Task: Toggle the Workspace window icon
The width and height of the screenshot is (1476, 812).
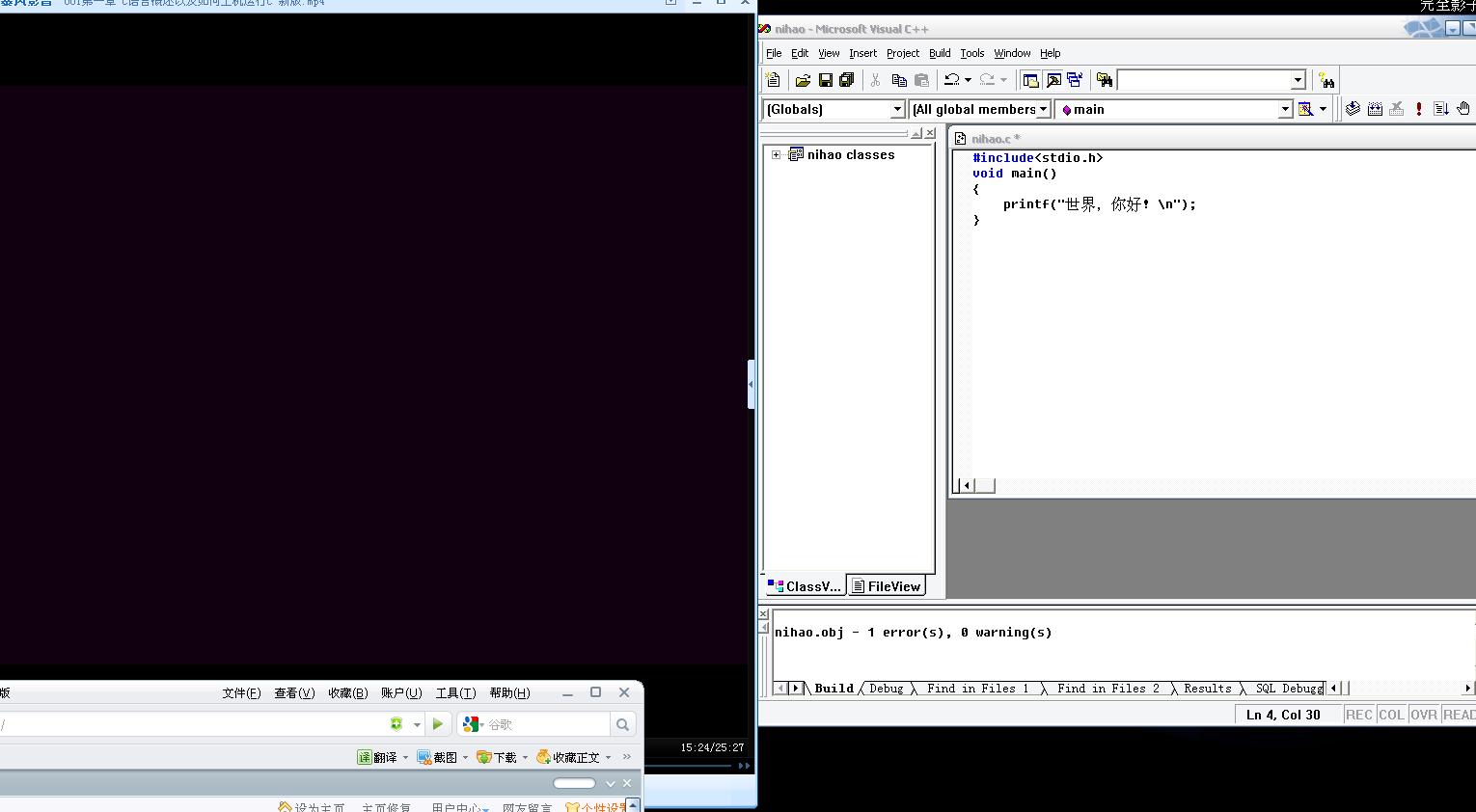Action: coord(1030,80)
